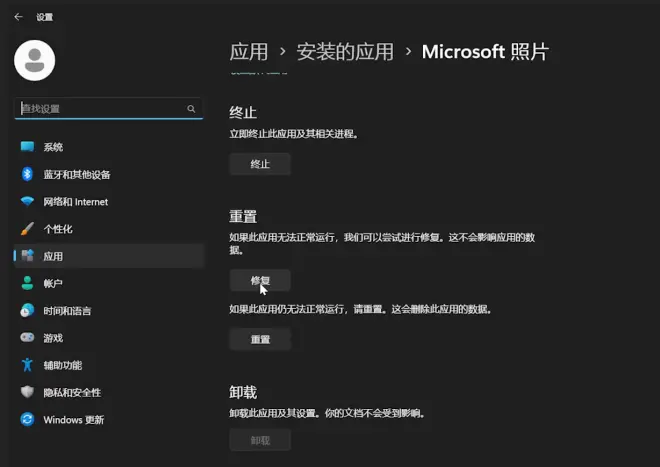Click the 系统 monitor icon
The width and height of the screenshot is (660, 467).
[x=27, y=147]
